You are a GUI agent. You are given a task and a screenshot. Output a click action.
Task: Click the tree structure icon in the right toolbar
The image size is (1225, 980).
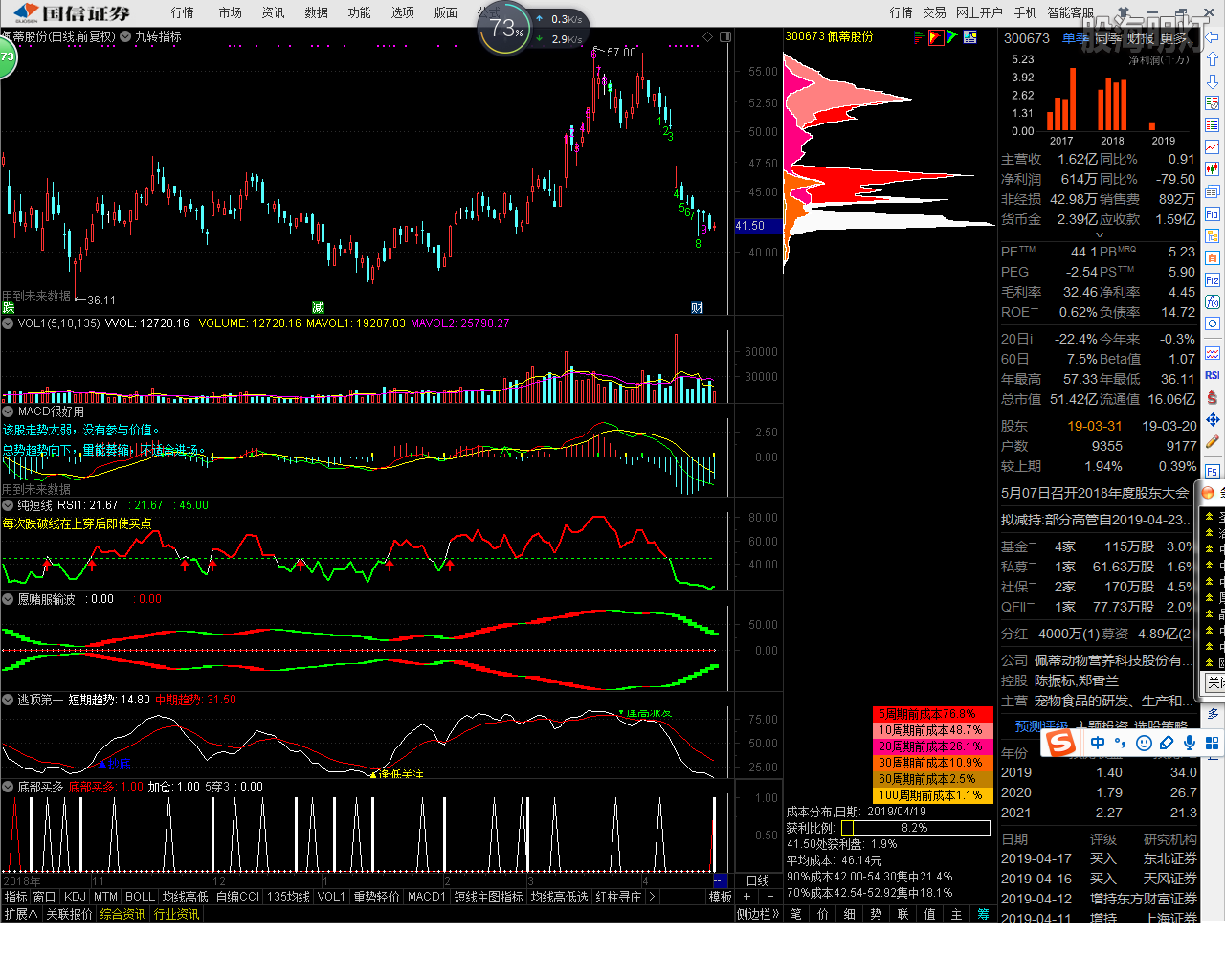click(x=1213, y=235)
